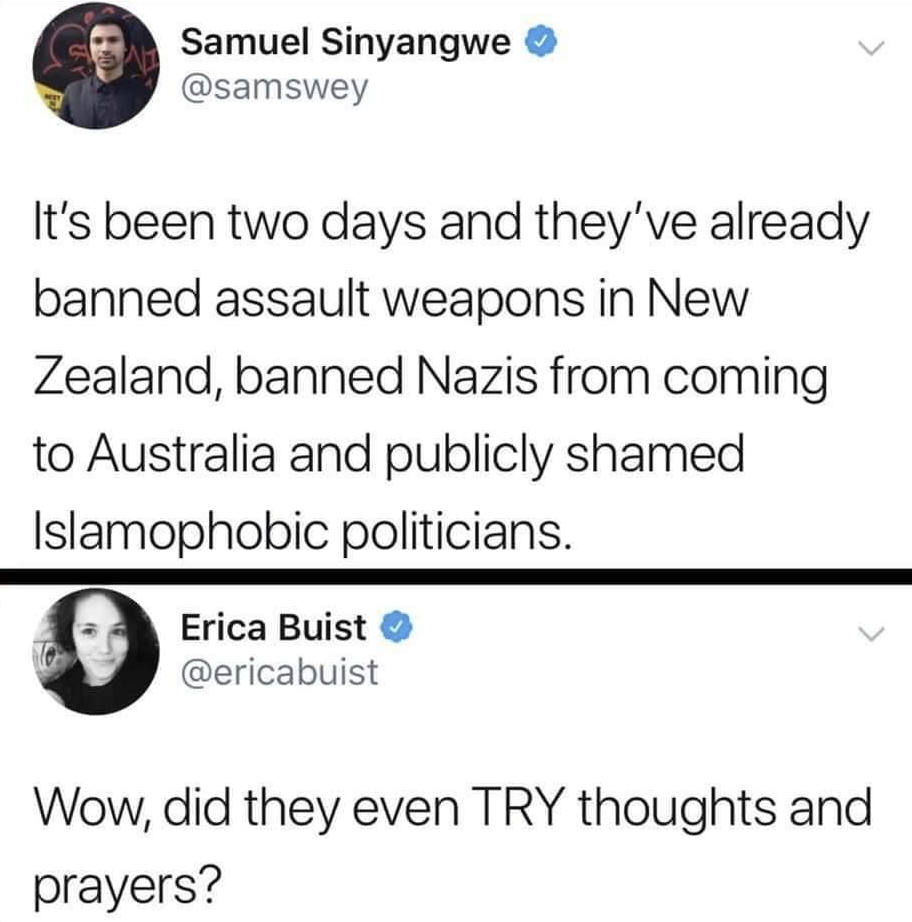Click the word 'Australia' in the tweet
This screenshot has width=912, height=922.
coord(182,453)
